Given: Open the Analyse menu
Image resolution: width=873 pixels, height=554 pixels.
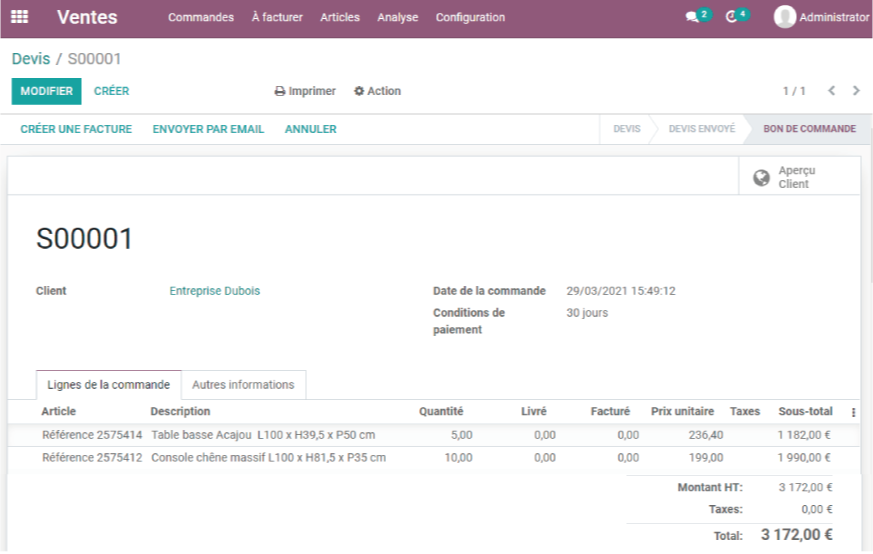Looking at the screenshot, I should [x=398, y=17].
